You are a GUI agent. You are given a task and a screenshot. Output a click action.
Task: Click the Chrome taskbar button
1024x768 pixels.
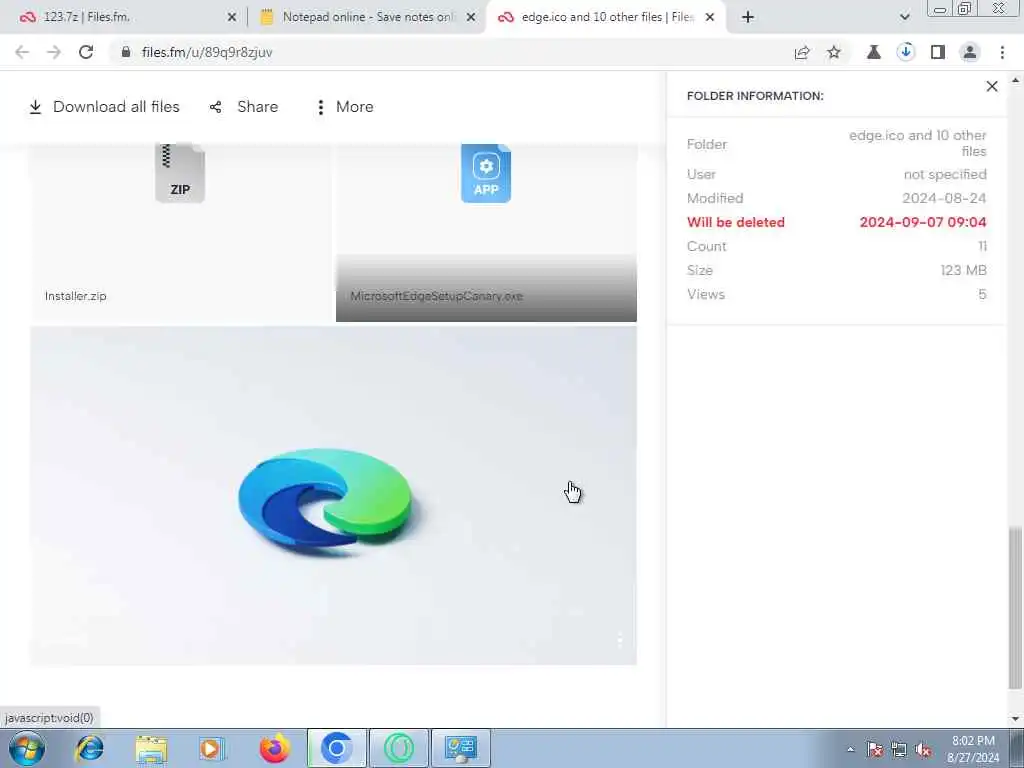(337, 748)
